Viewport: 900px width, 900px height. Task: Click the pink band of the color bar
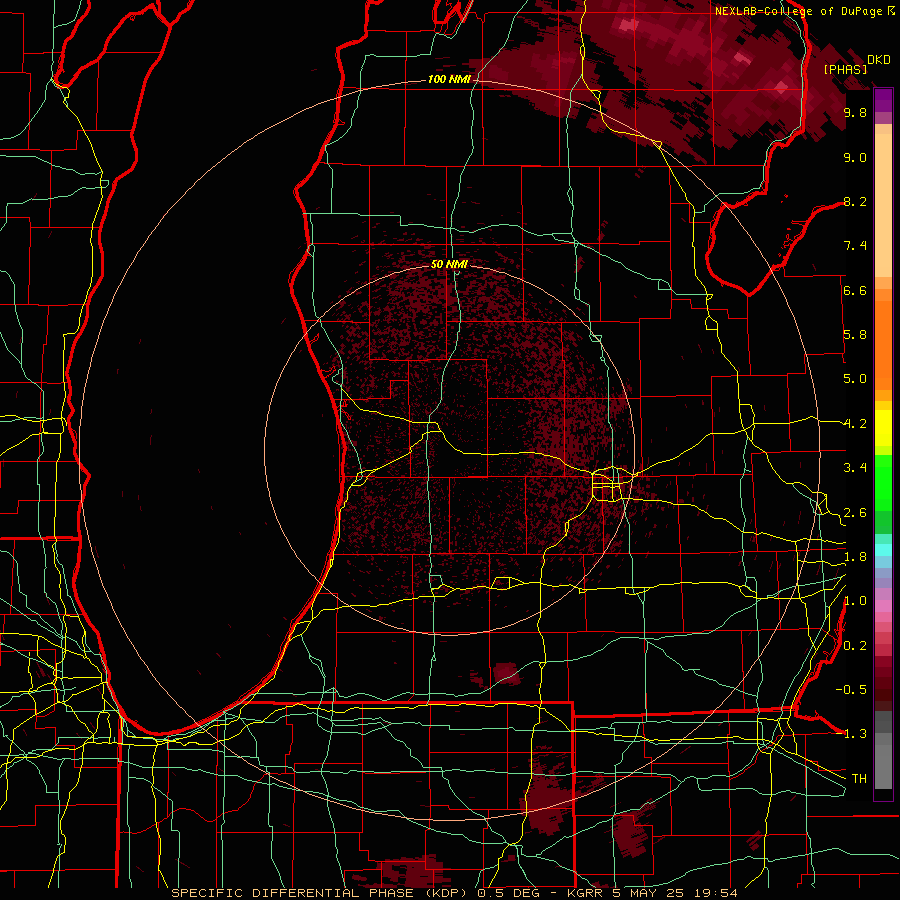(883, 606)
